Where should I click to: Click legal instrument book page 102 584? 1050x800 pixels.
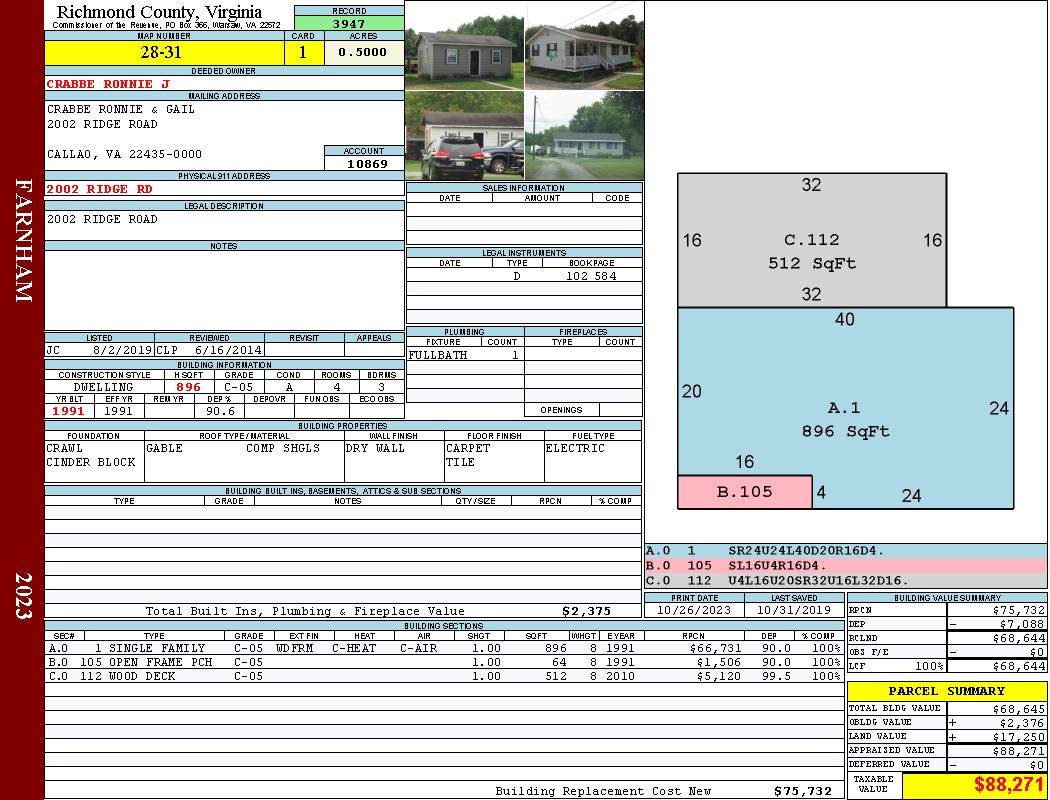pyautogui.click(x=591, y=276)
